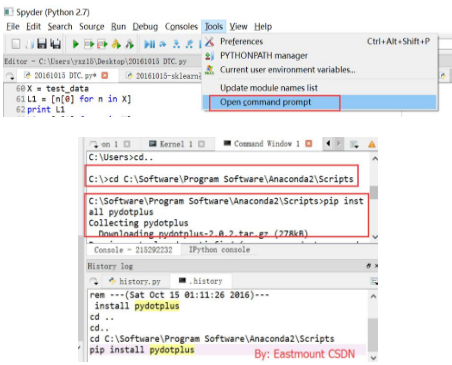Open the Run menu
The height and width of the screenshot is (365, 452).
pyautogui.click(x=118, y=26)
